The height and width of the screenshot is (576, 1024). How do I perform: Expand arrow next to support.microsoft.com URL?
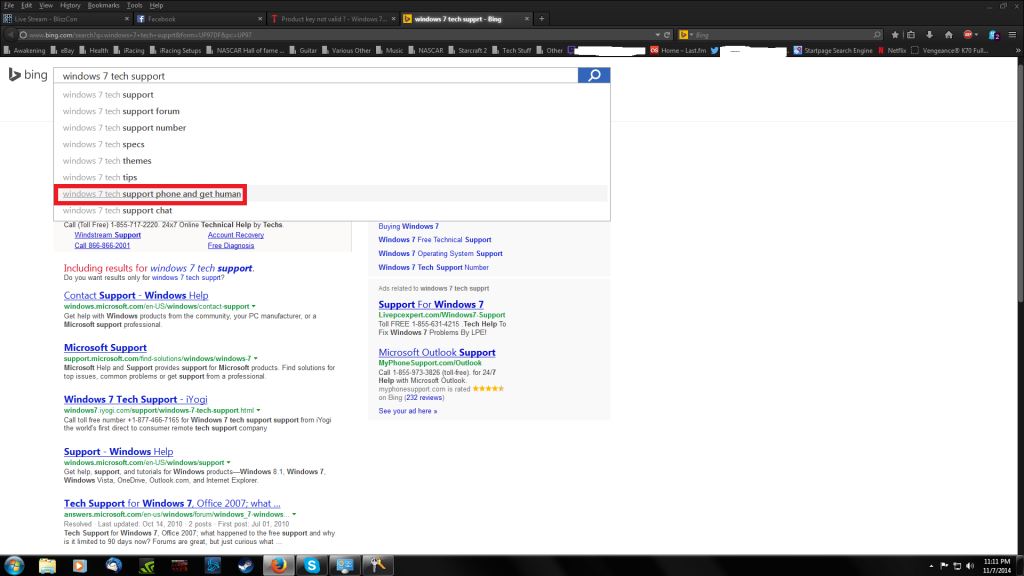(x=255, y=359)
